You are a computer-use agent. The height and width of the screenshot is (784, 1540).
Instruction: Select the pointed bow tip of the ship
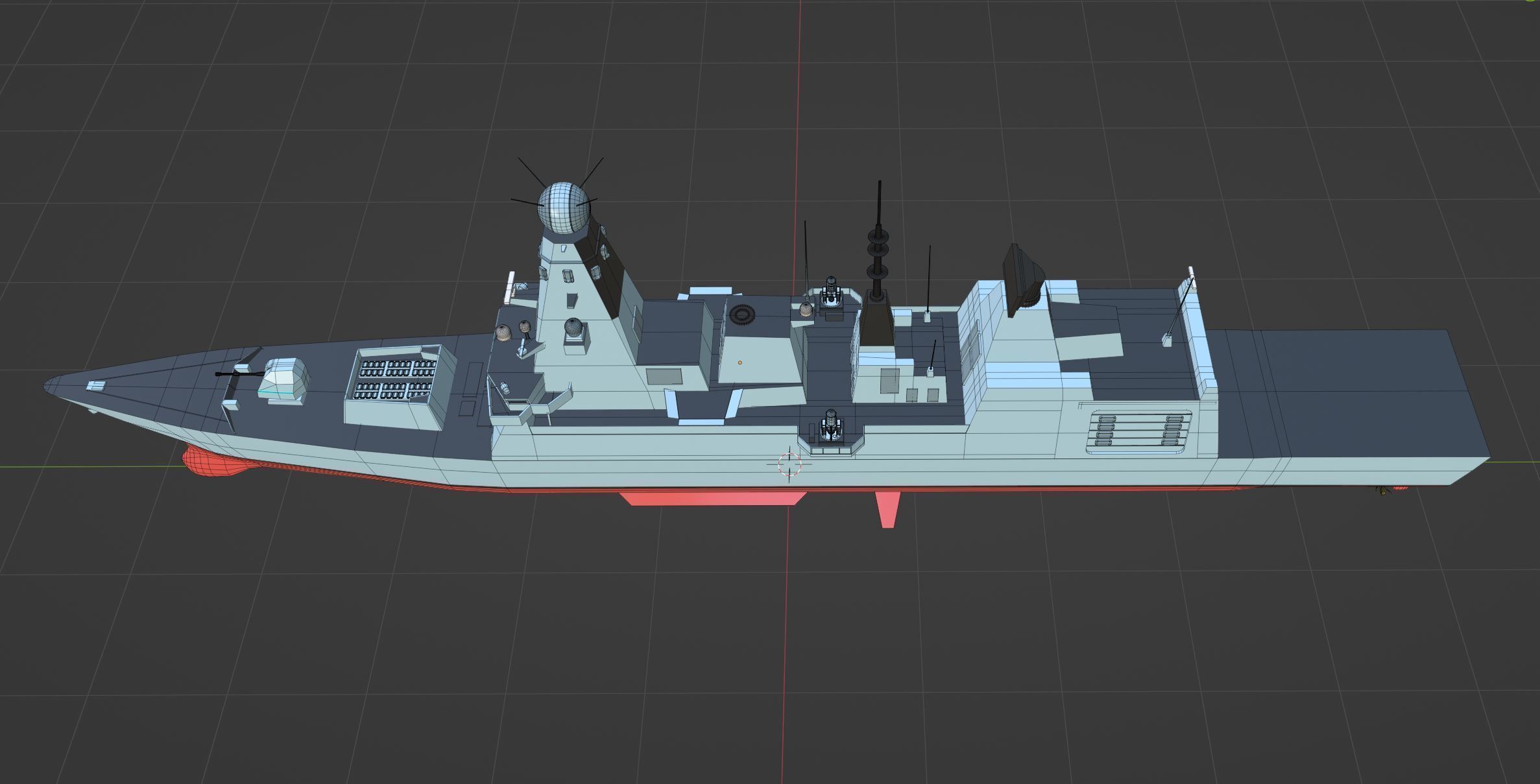coord(53,386)
